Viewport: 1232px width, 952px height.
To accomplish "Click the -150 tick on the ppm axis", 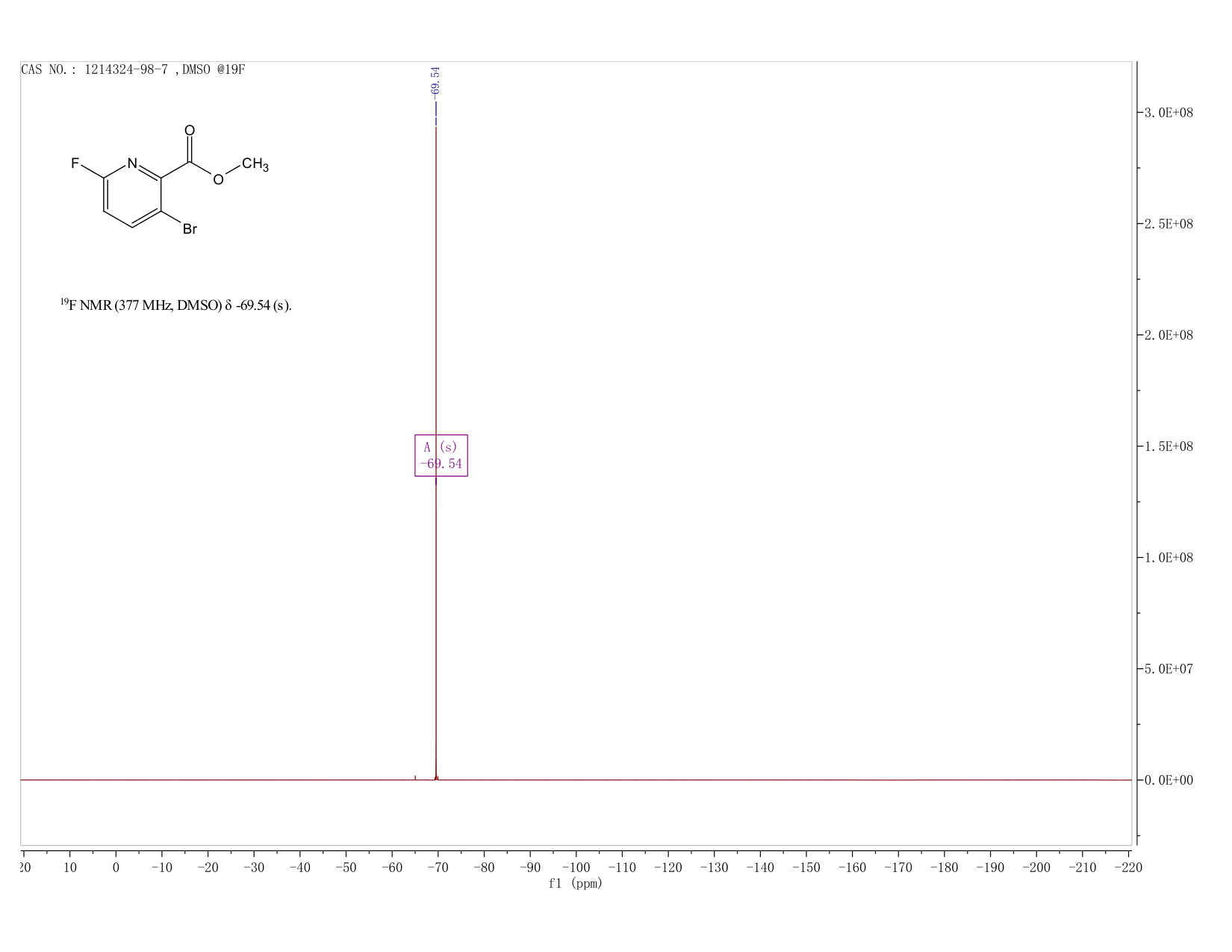I will tap(806, 867).
